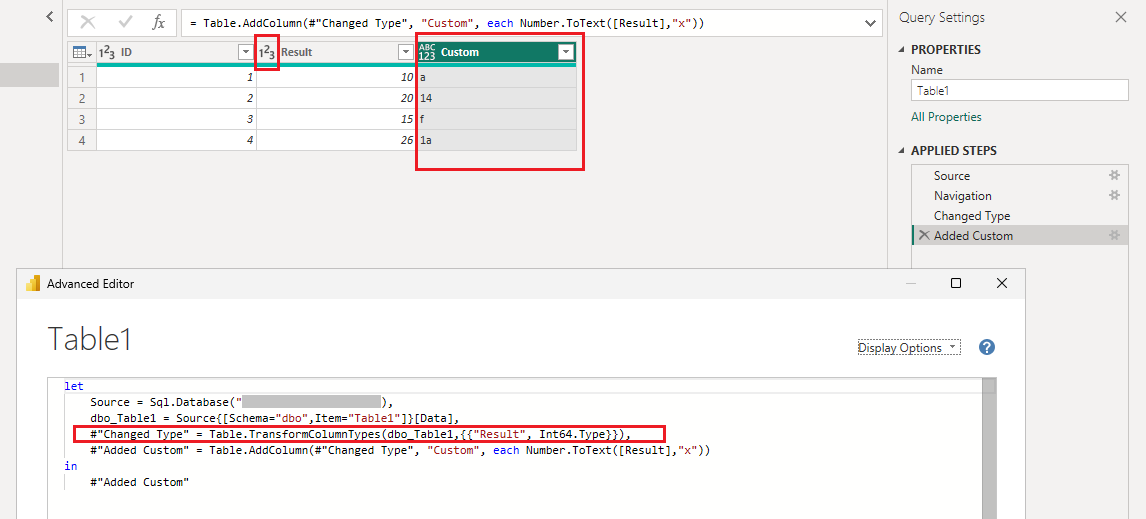The image size is (1146, 519).
Task: Click the Custom cell with value 14
Action: 496,99
